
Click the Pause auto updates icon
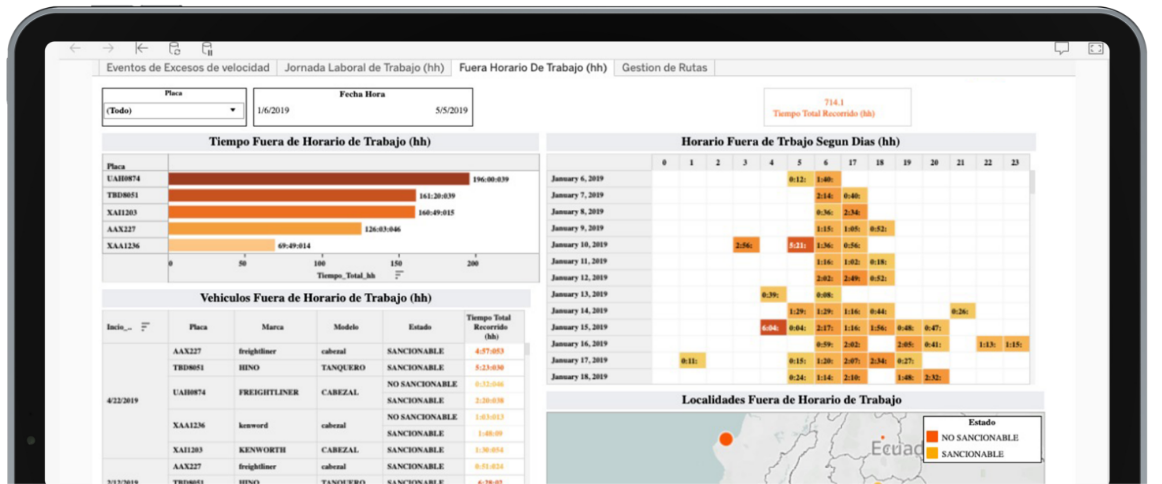point(207,48)
